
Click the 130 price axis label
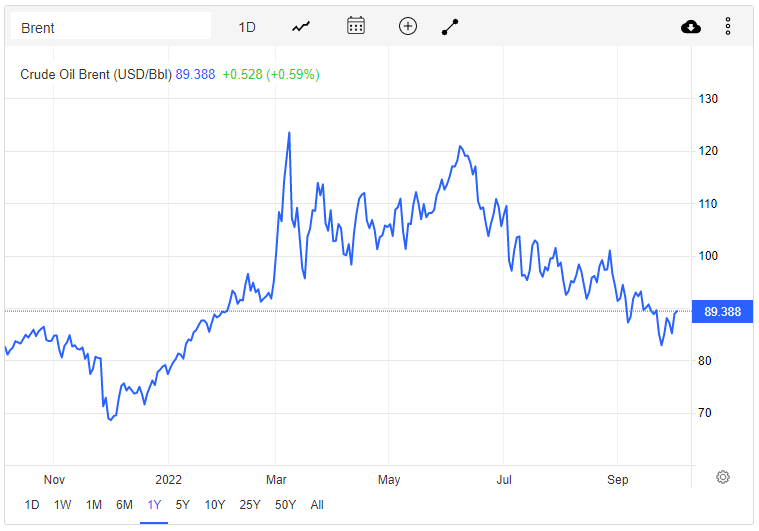(x=708, y=99)
